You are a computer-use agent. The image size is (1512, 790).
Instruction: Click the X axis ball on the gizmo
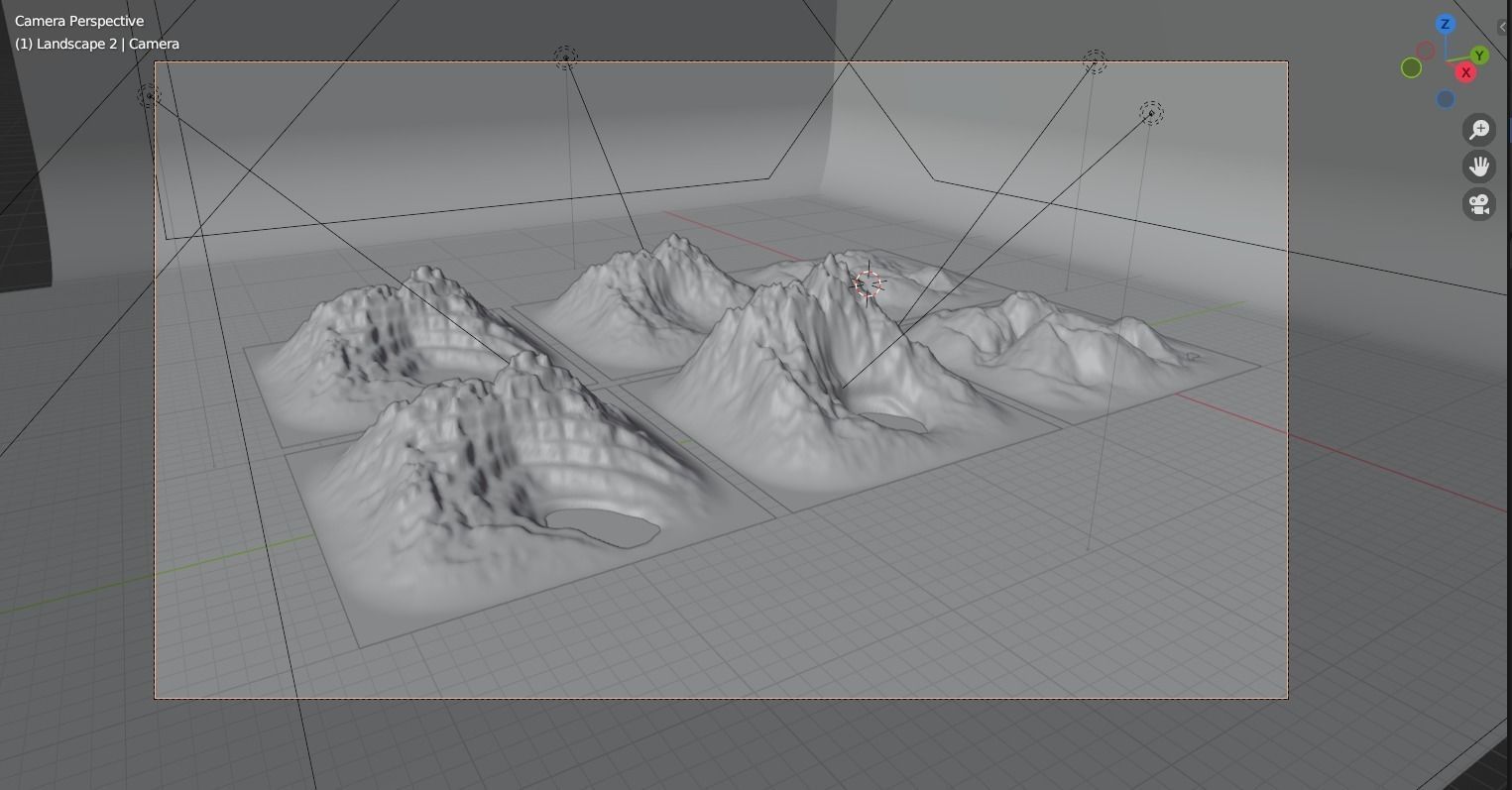(1464, 71)
